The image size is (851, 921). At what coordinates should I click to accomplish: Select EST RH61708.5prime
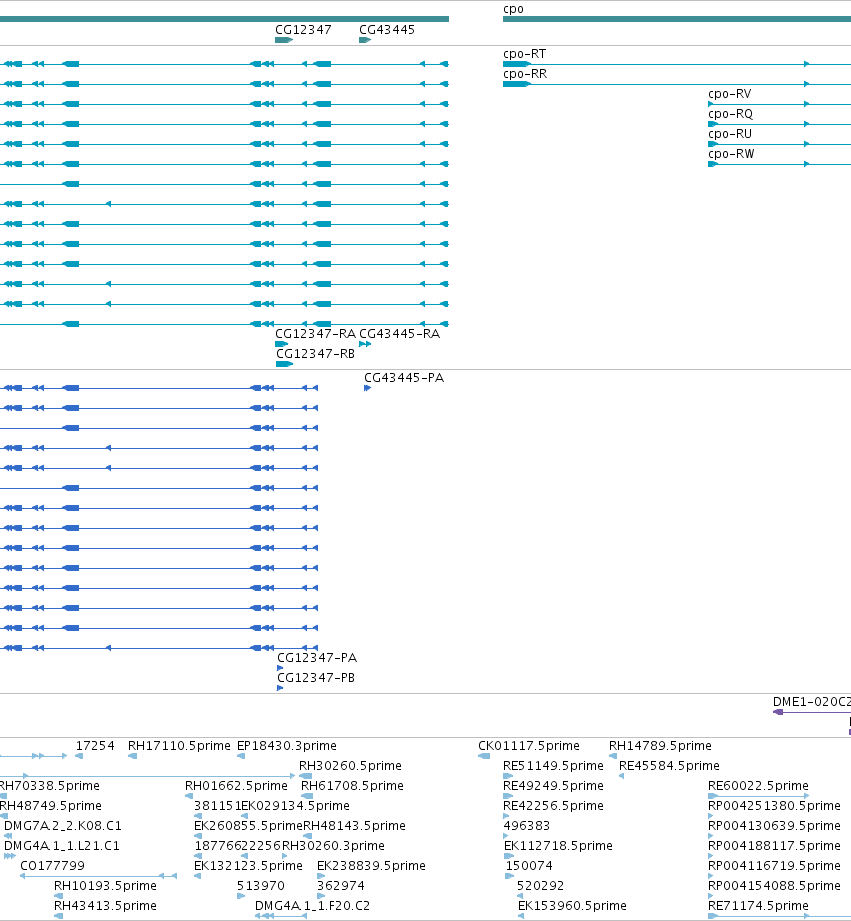pyautogui.click(x=352, y=786)
